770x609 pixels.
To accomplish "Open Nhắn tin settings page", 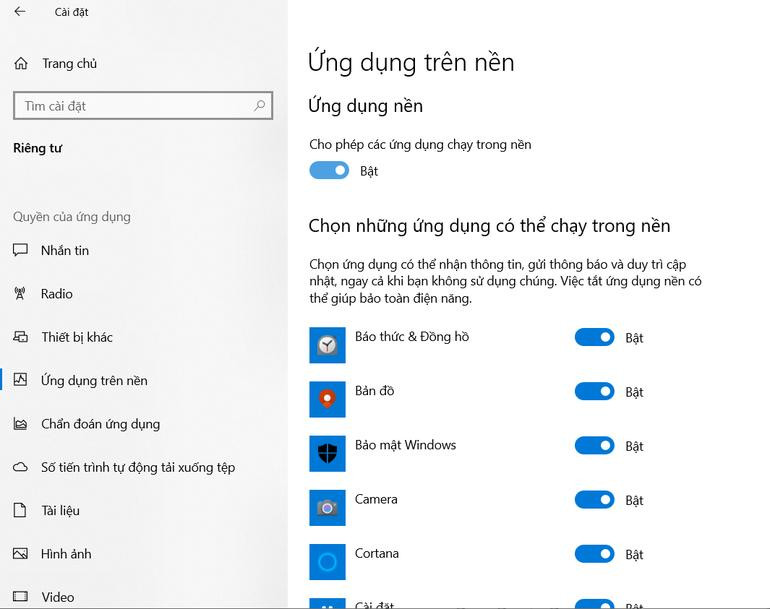I will pyautogui.click(x=65, y=250).
